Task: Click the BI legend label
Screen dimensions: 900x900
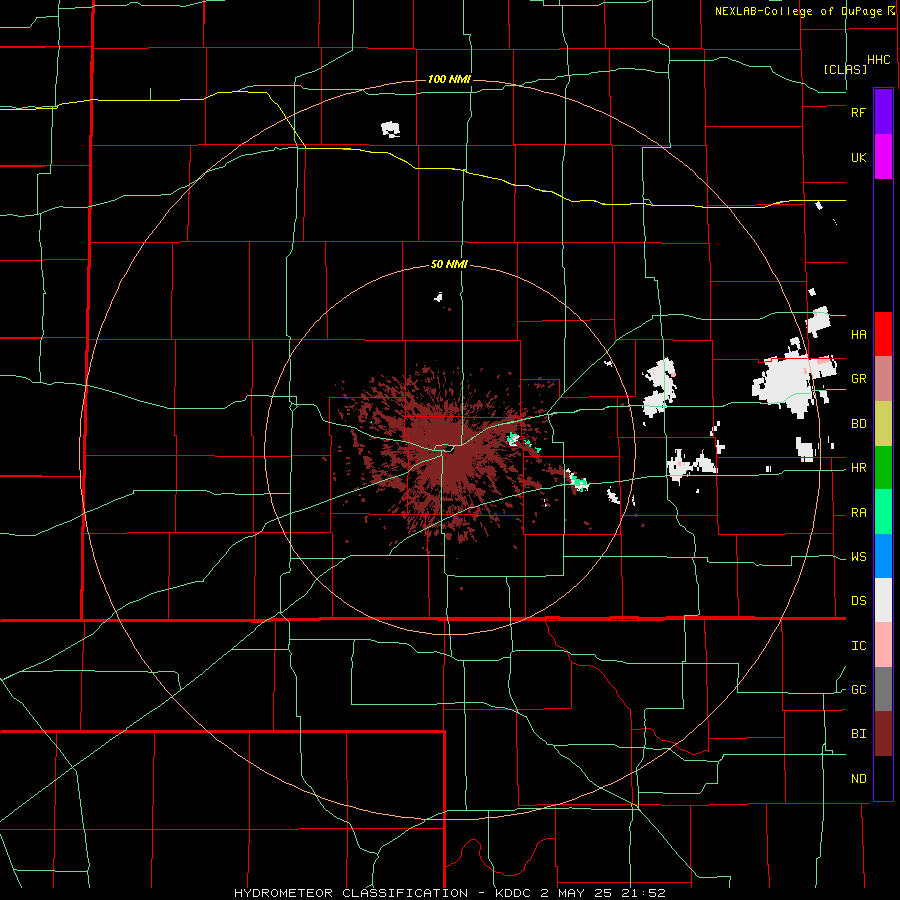Action: point(858,734)
